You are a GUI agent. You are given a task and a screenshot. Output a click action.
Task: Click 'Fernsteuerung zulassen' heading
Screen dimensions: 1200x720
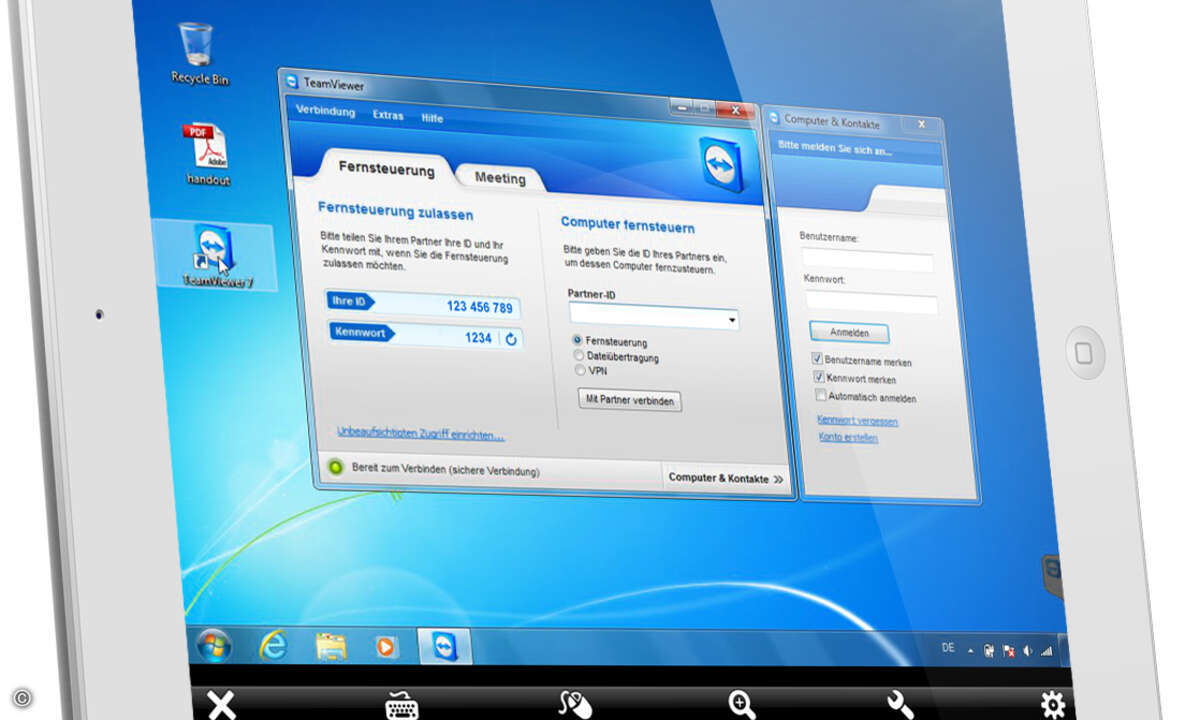[395, 212]
